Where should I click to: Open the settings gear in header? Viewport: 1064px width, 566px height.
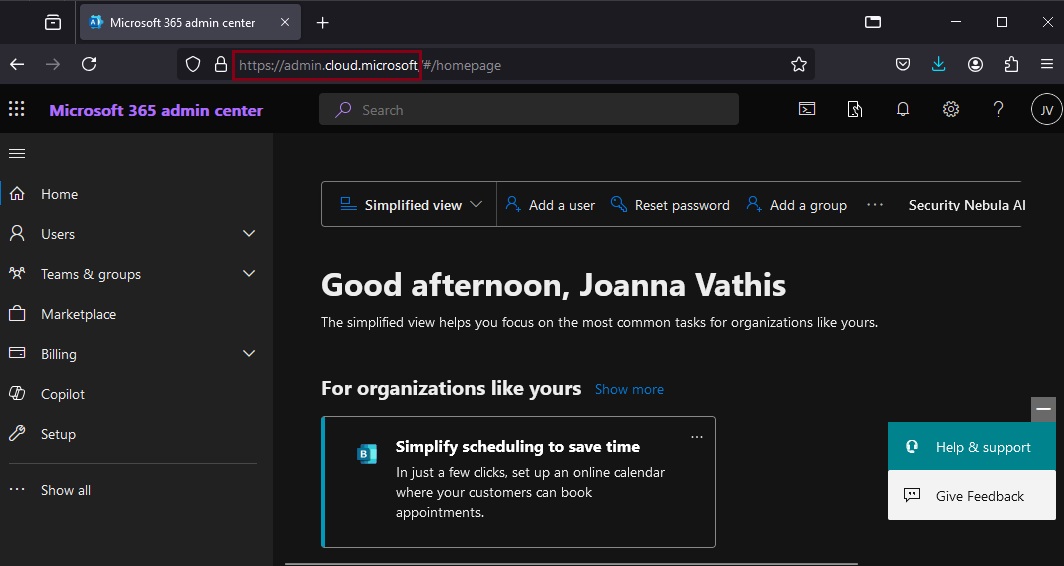pyautogui.click(x=951, y=110)
